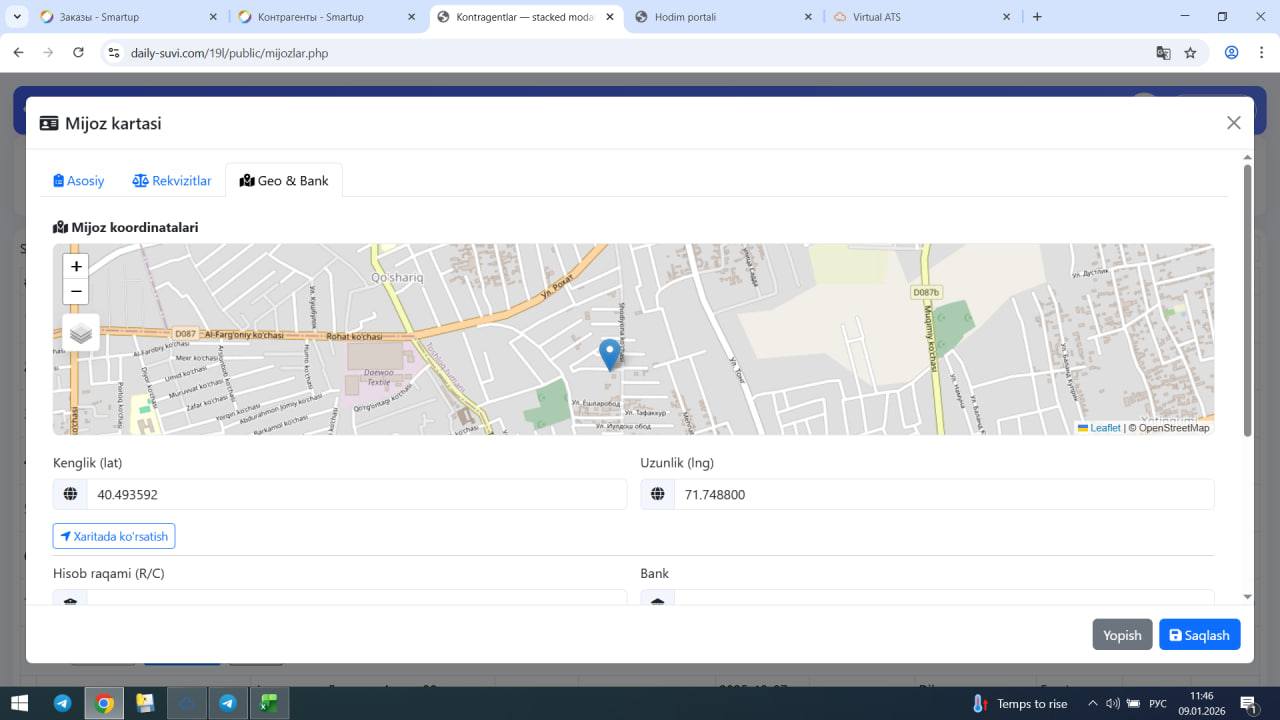The image size is (1280, 720).
Task: Save with the Saqlash button
Action: [x=1199, y=635]
